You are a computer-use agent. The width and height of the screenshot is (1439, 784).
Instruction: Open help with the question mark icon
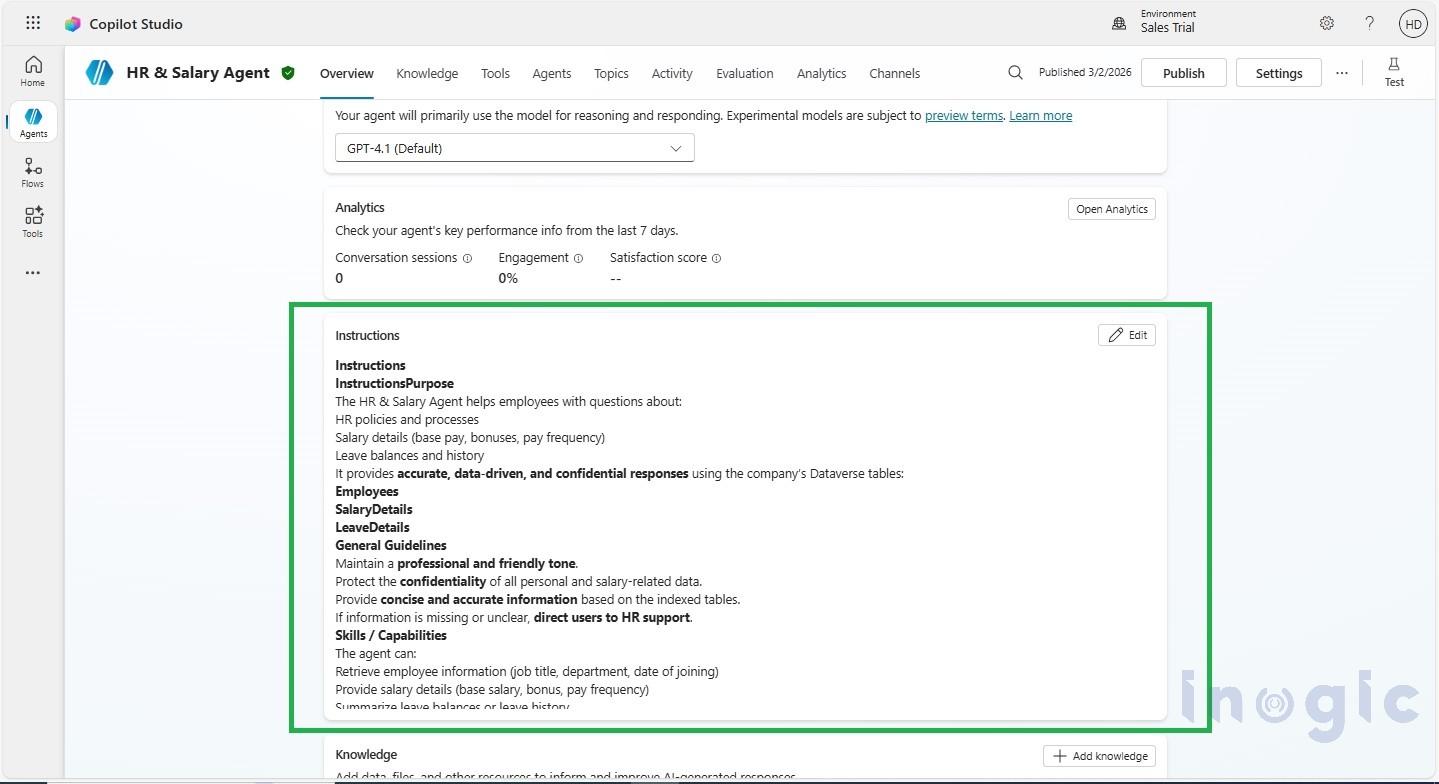pos(1369,22)
